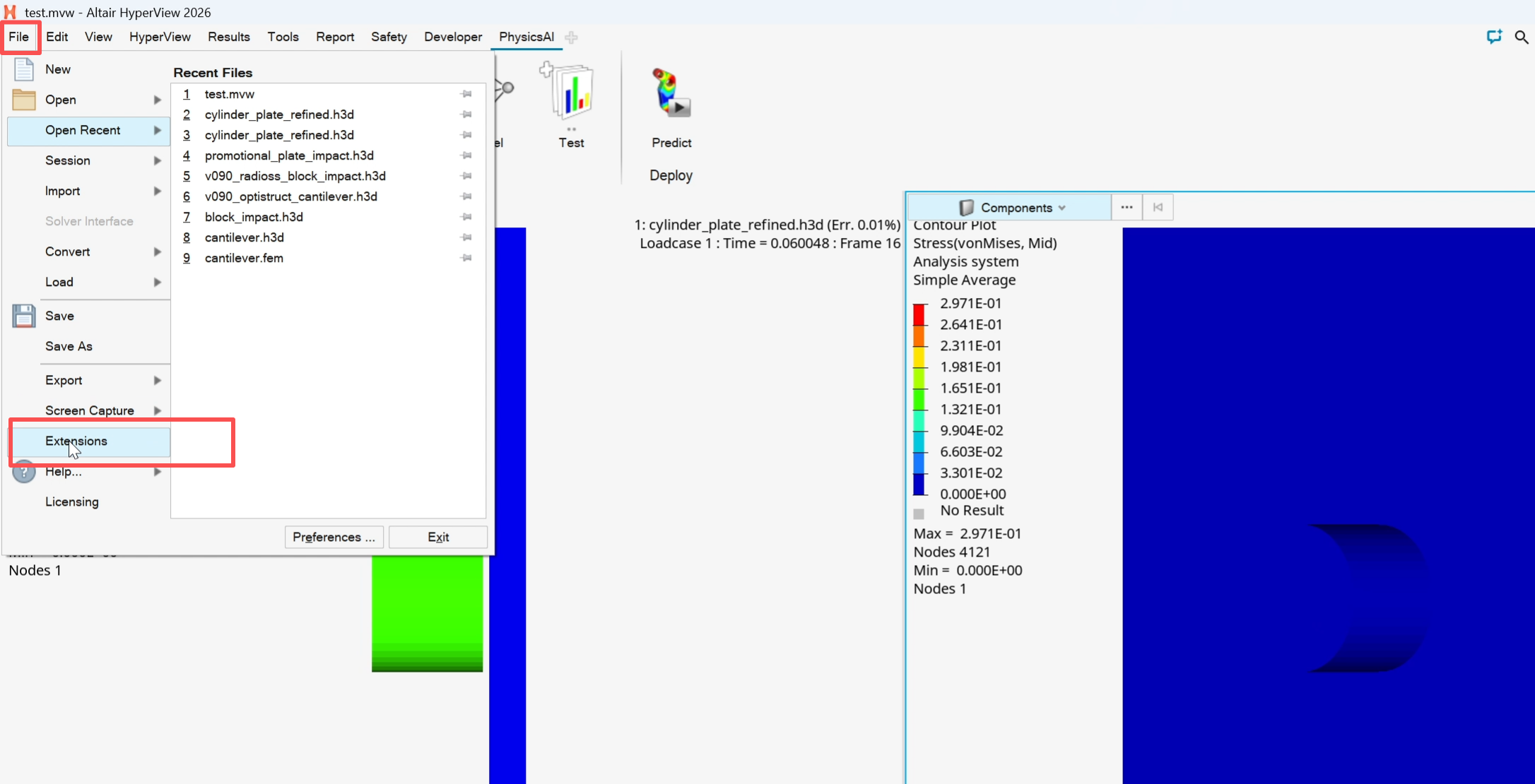The height and width of the screenshot is (784, 1535).
Task: Switch to the Safety ribbon tab
Action: click(x=389, y=37)
